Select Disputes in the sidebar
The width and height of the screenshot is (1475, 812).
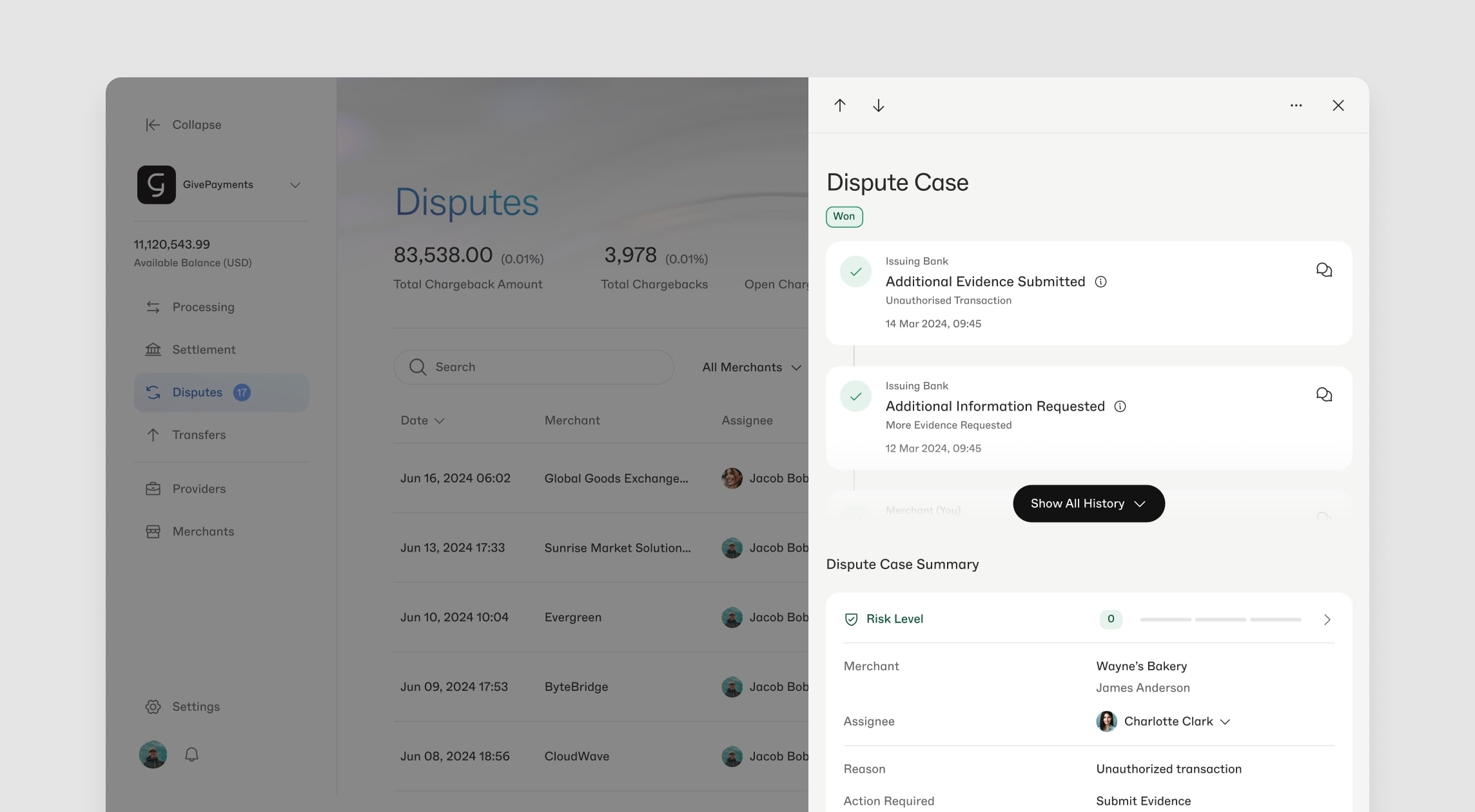[221, 392]
